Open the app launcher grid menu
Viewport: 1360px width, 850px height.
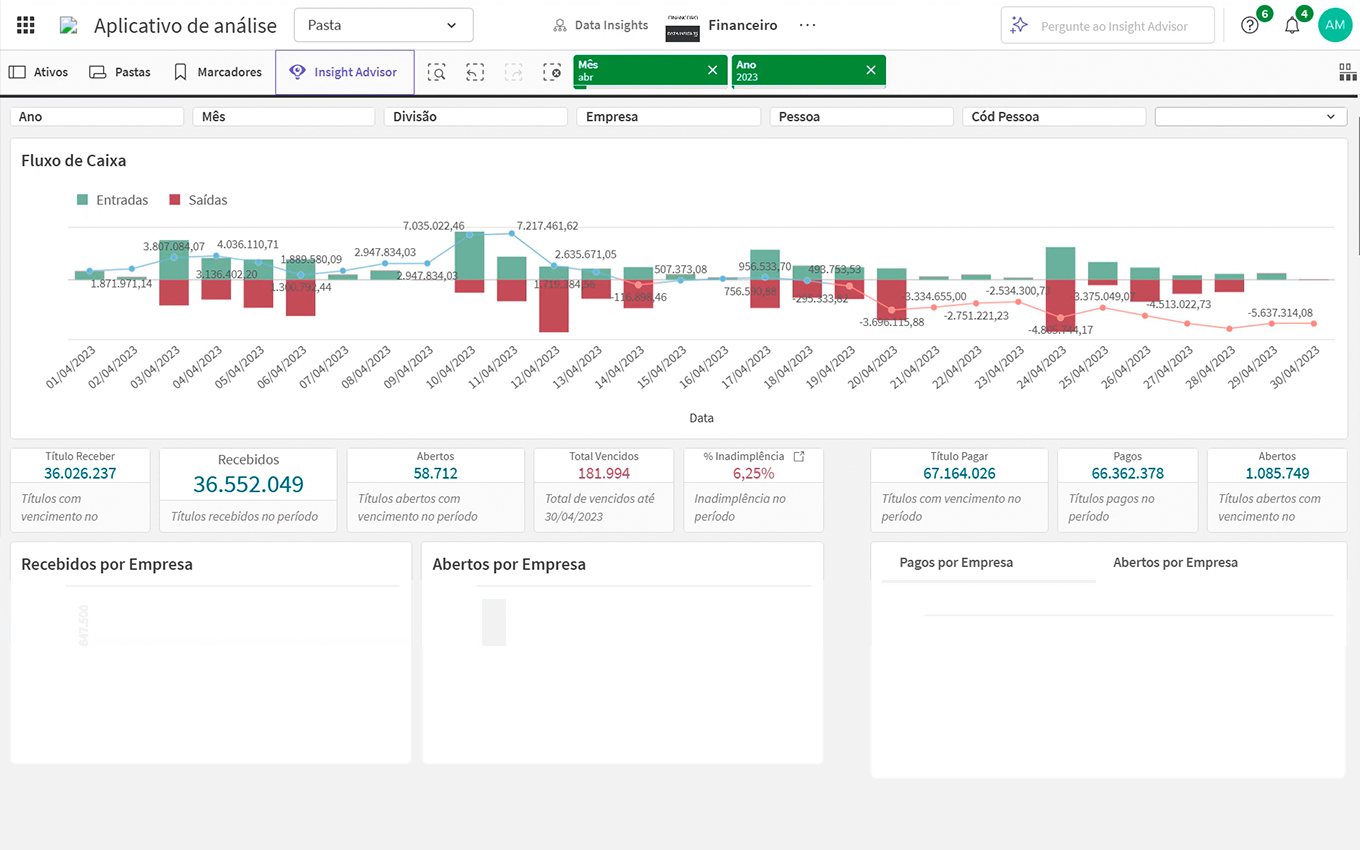[26, 25]
